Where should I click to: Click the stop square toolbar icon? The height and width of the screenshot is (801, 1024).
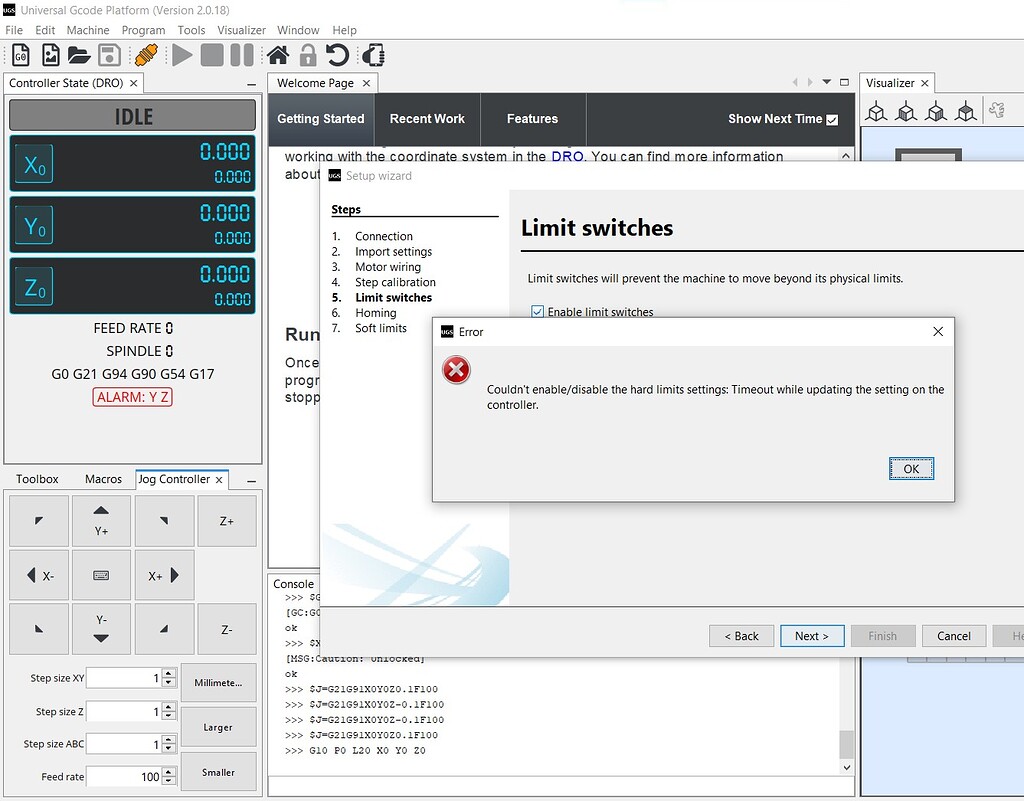click(x=212, y=55)
